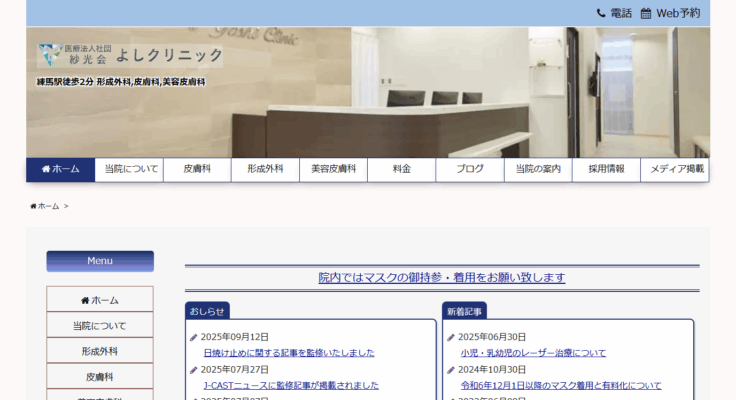Click 採用情報 in the navigation bar
Image resolution: width=736 pixels, height=400 pixels.
click(606, 170)
